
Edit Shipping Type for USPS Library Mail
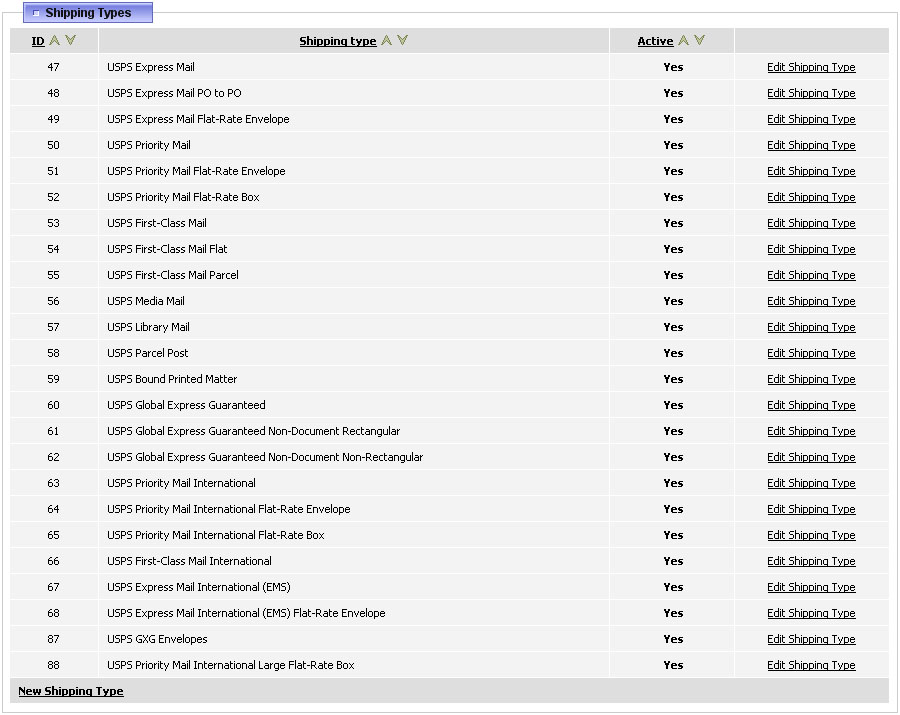pyautogui.click(x=811, y=327)
